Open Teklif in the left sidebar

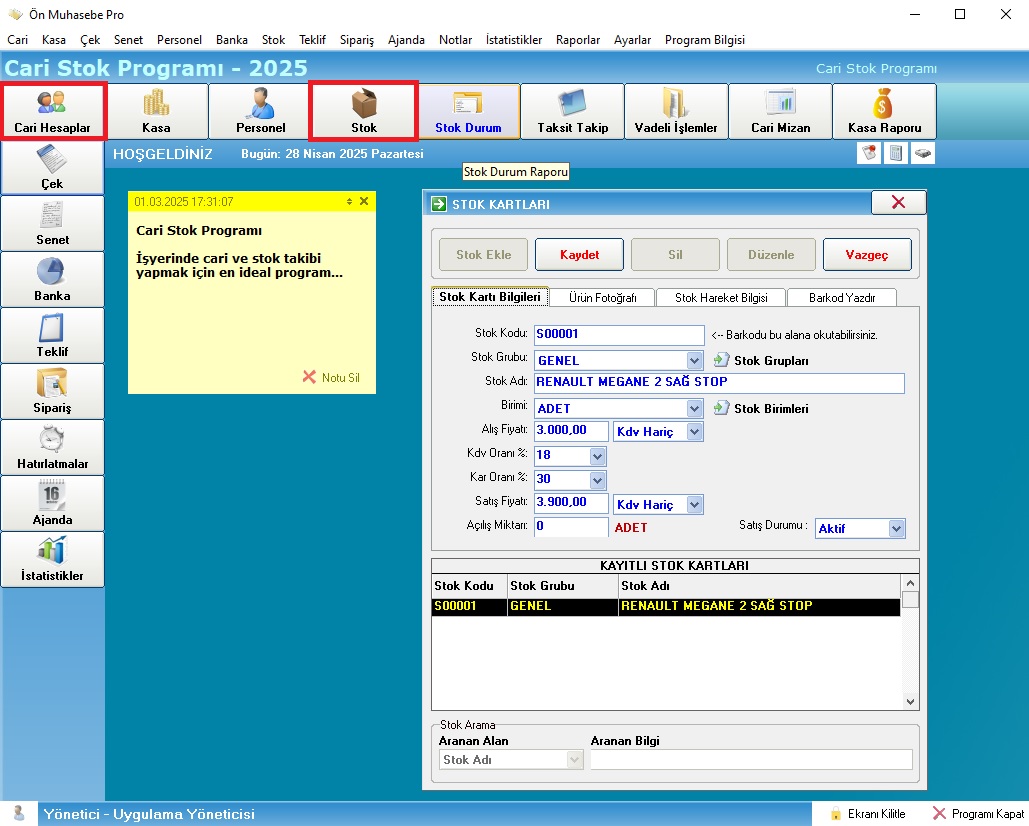[x=52, y=335]
